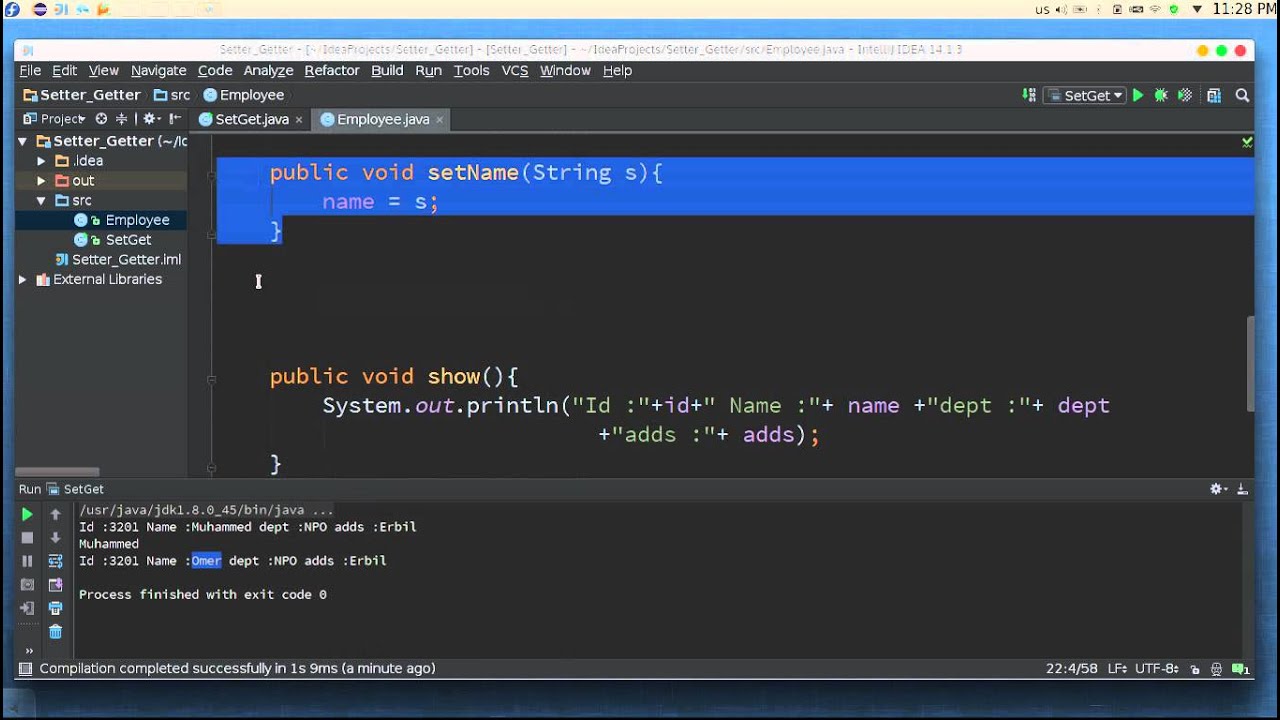The height and width of the screenshot is (720, 1280).
Task: Collapse the src folder
Action: pyautogui.click(x=41, y=201)
